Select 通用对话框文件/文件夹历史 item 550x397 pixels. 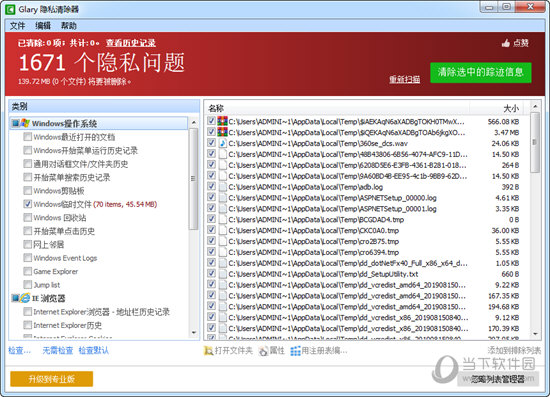pyautogui.click(x=81, y=163)
